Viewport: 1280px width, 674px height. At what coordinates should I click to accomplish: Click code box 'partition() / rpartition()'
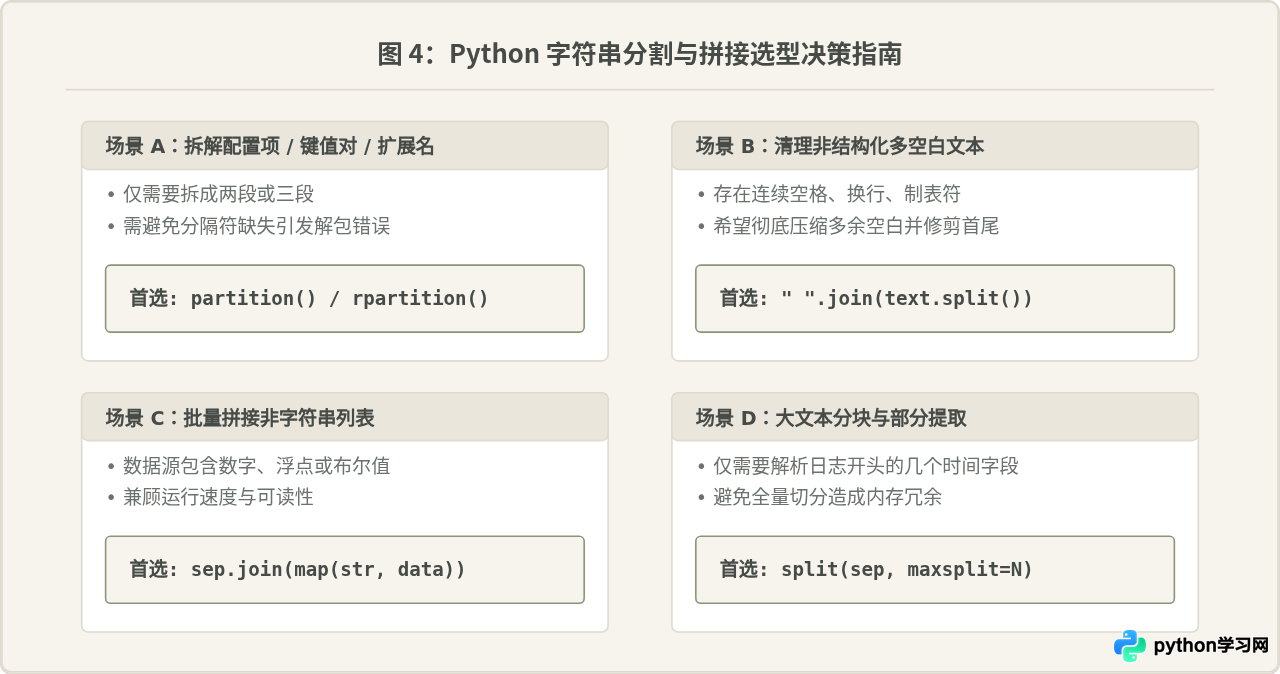coord(345,298)
